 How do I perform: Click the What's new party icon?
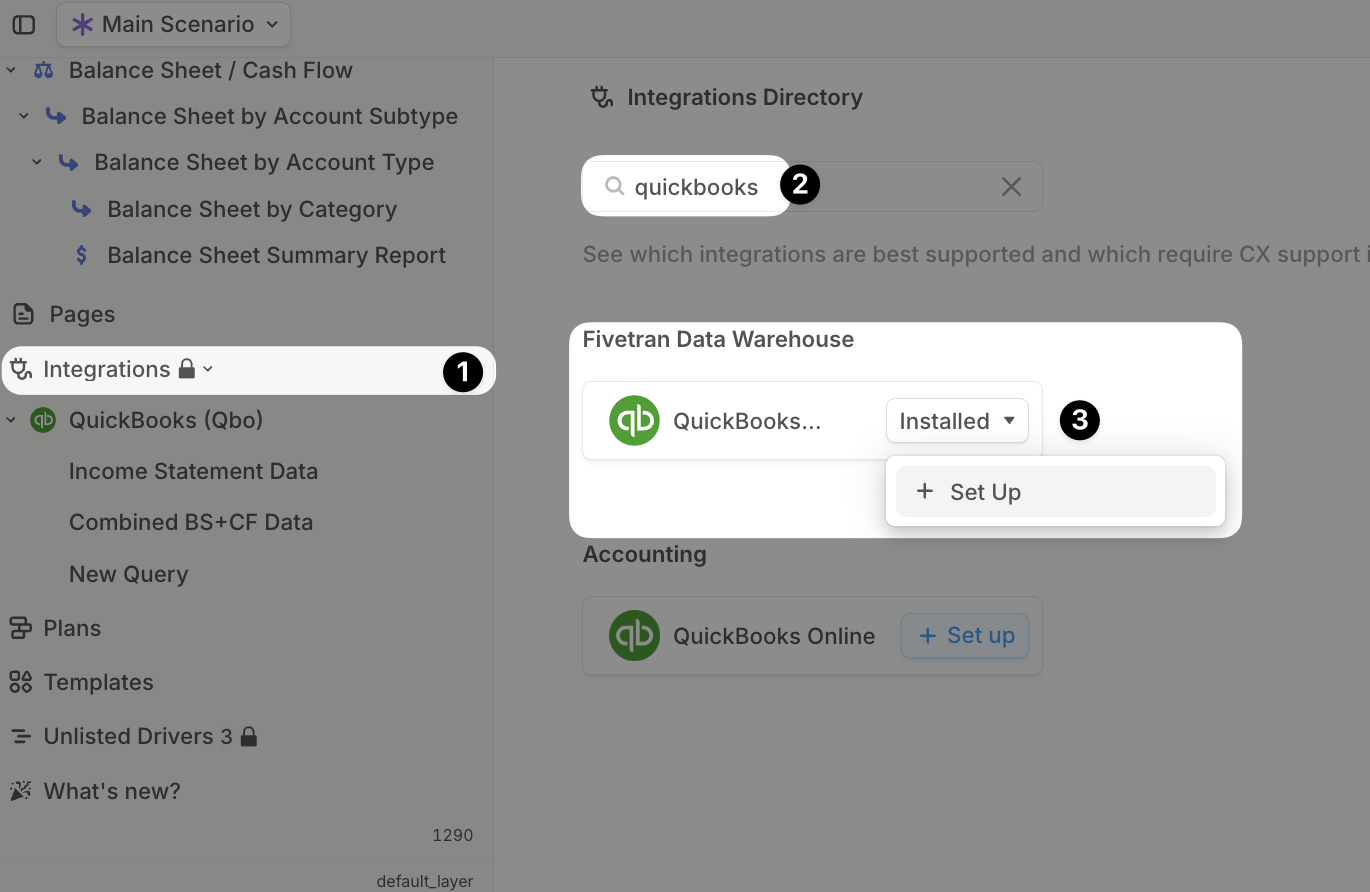20,791
